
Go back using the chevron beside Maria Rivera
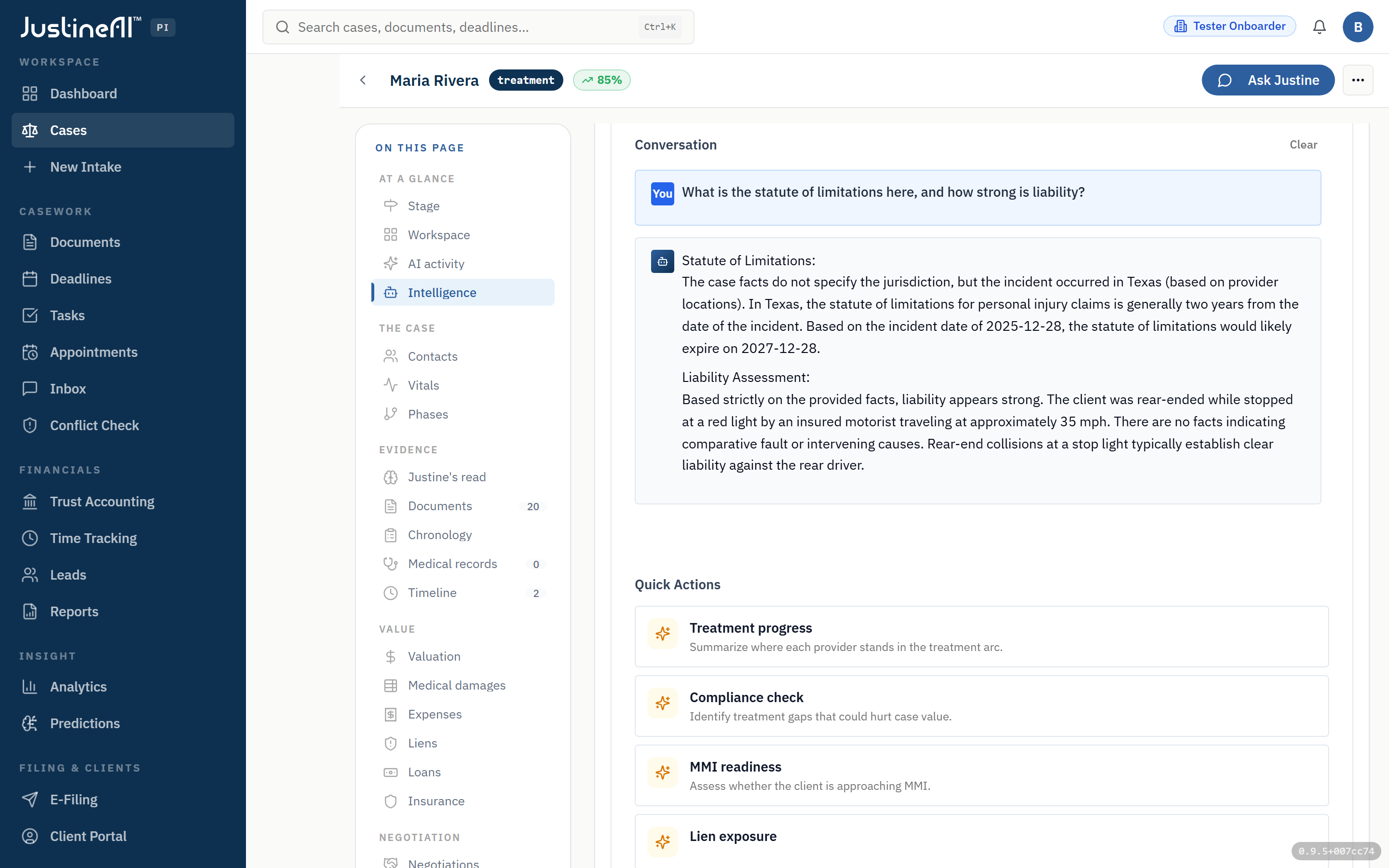click(x=363, y=80)
